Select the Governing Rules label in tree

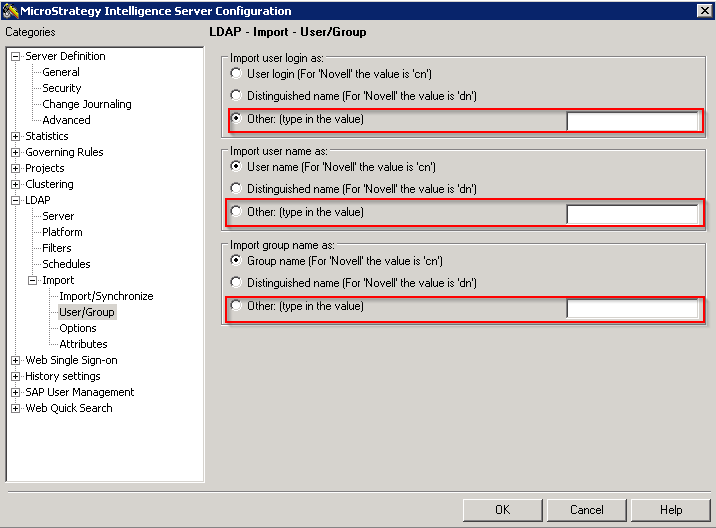[64, 152]
